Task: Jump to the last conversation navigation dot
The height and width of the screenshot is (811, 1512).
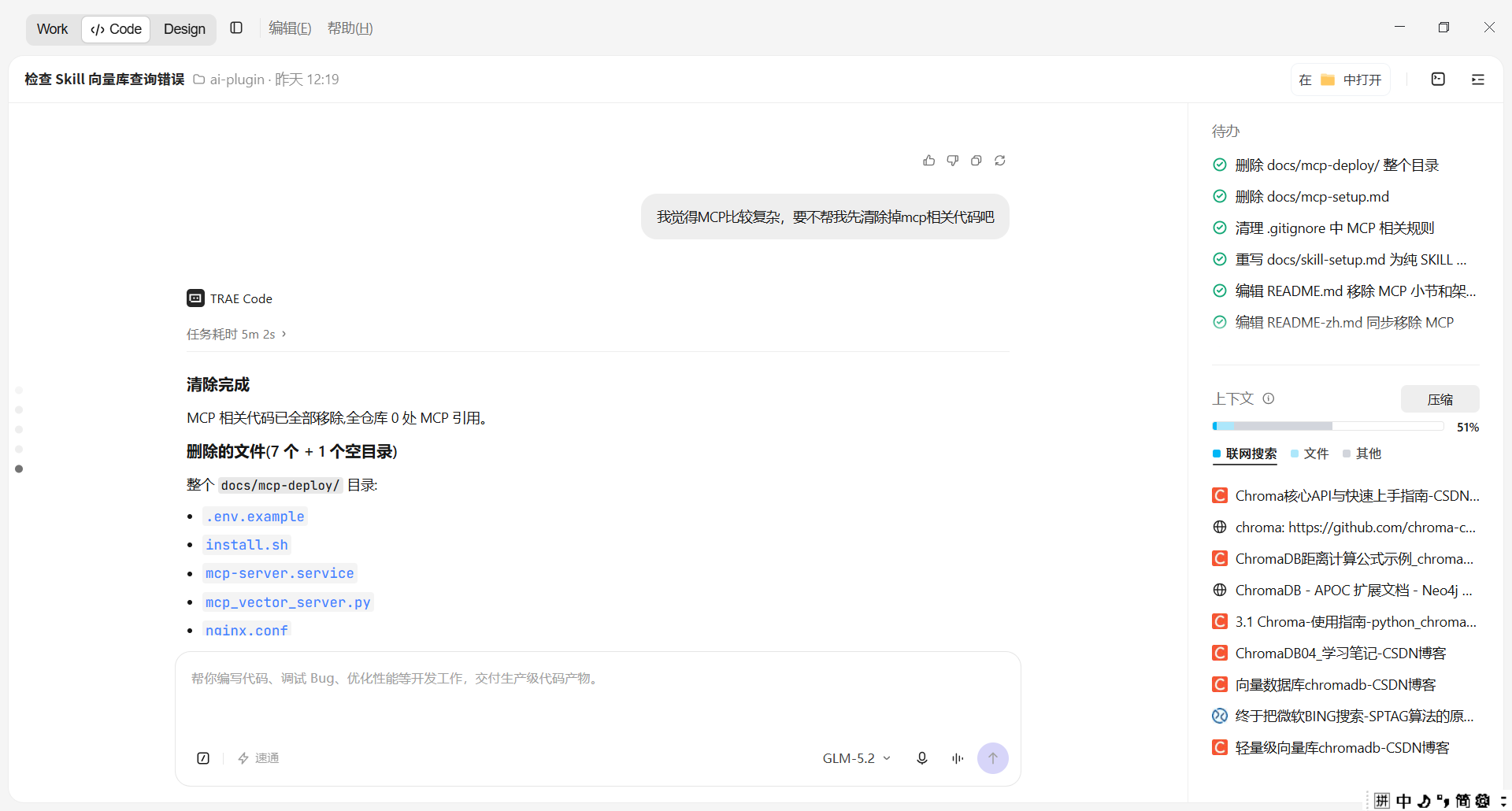Action: (x=19, y=468)
